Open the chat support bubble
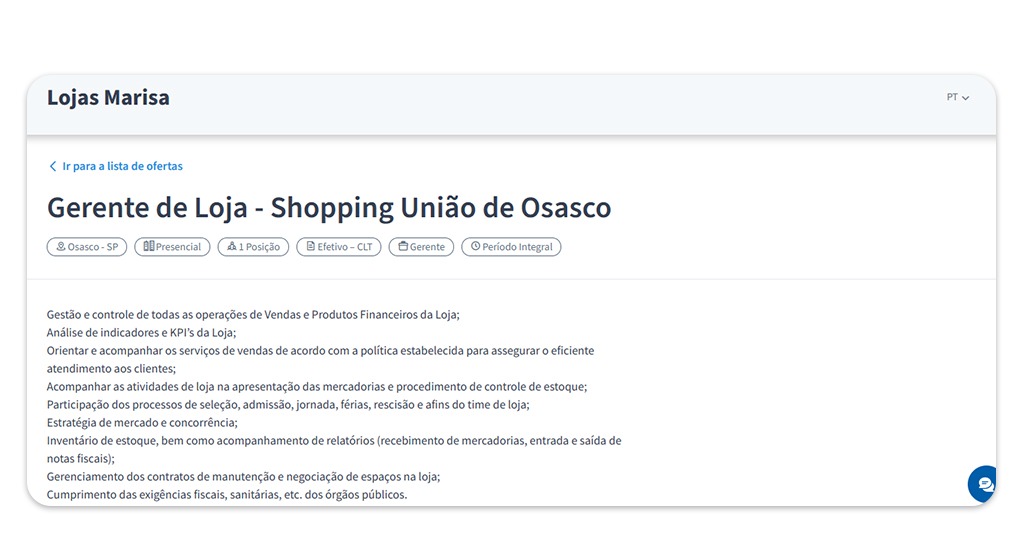The image size is (1024, 536). pyautogui.click(x=984, y=484)
